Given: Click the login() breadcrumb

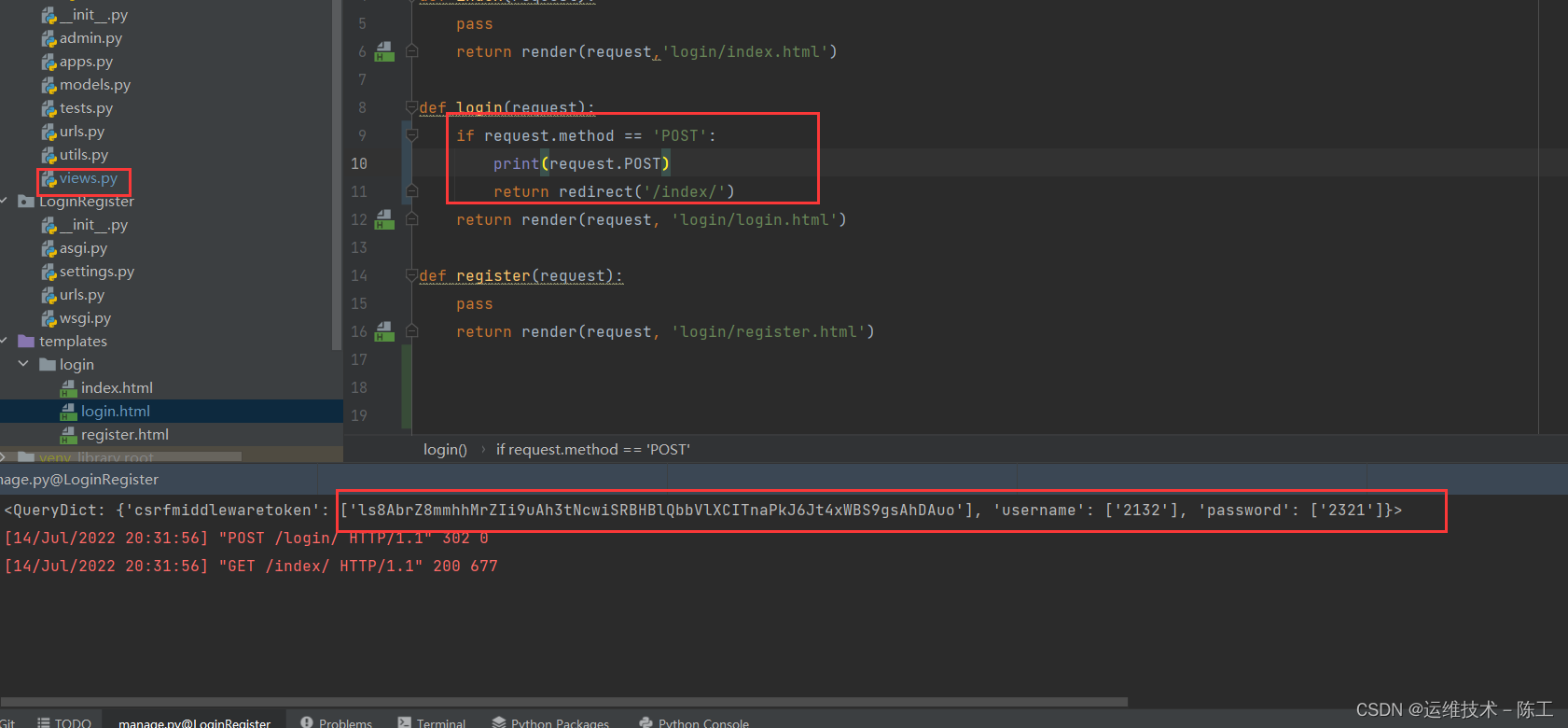Looking at the screenshot, I should pyautogui.click(x=445, y=450).
